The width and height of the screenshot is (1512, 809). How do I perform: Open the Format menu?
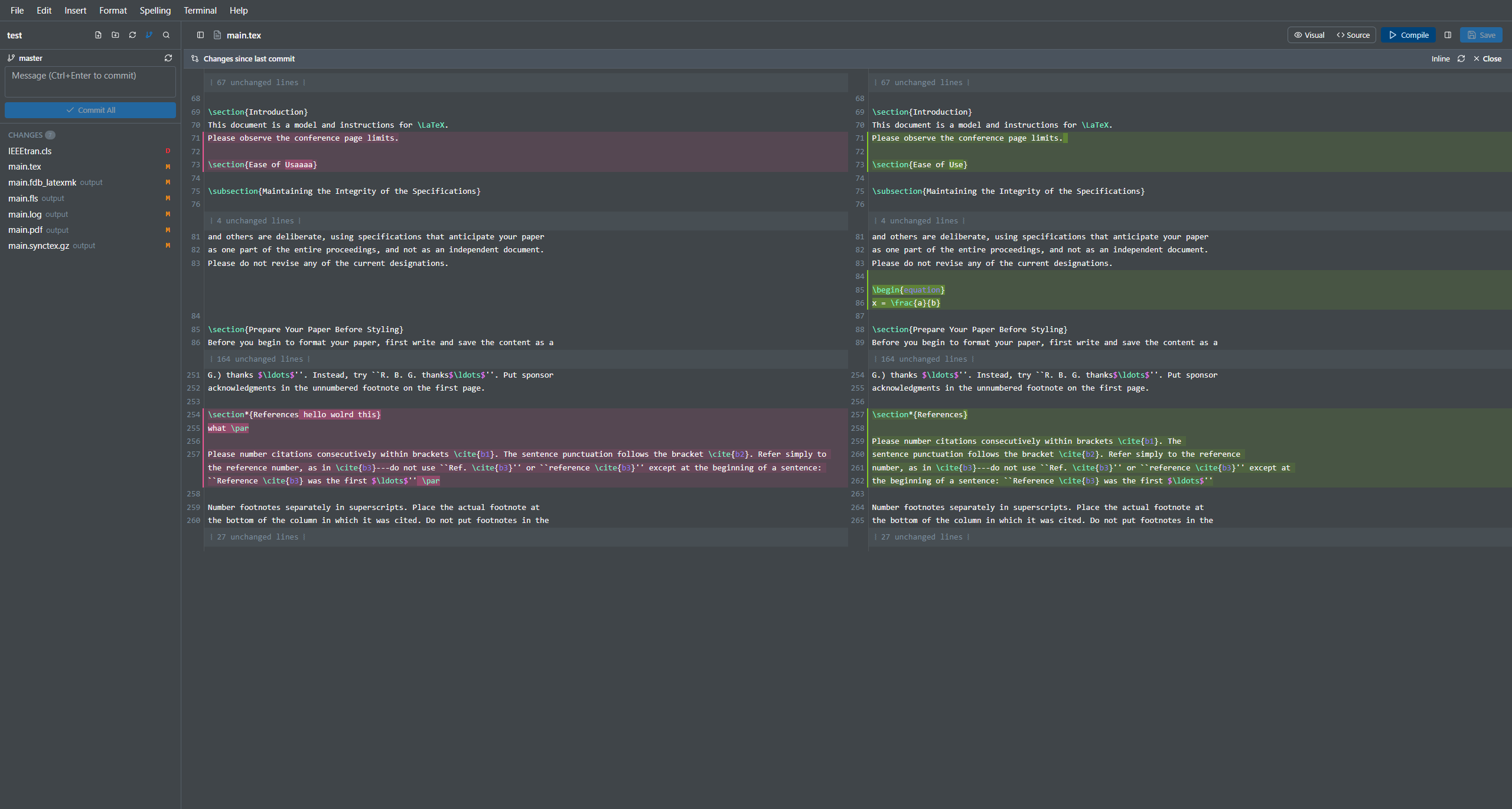(x=113, y=10)
